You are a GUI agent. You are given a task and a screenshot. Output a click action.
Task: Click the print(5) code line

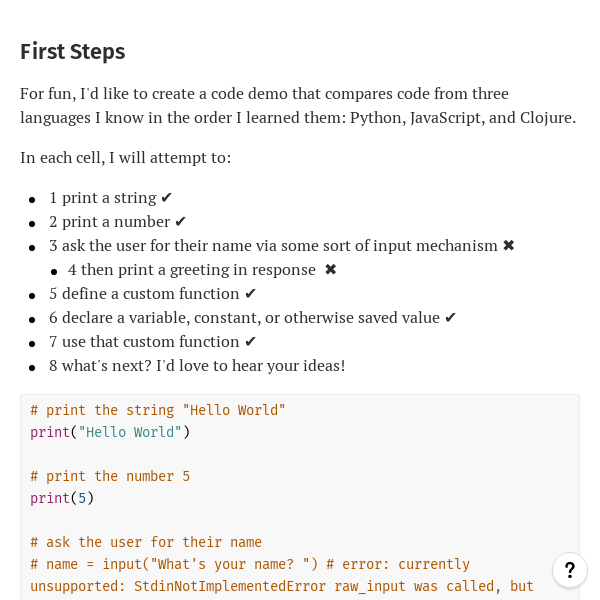click(62, 498)
